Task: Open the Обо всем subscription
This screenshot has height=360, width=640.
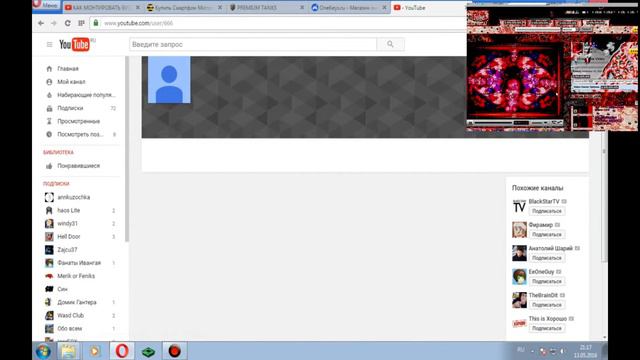Action: coord(81,328)
